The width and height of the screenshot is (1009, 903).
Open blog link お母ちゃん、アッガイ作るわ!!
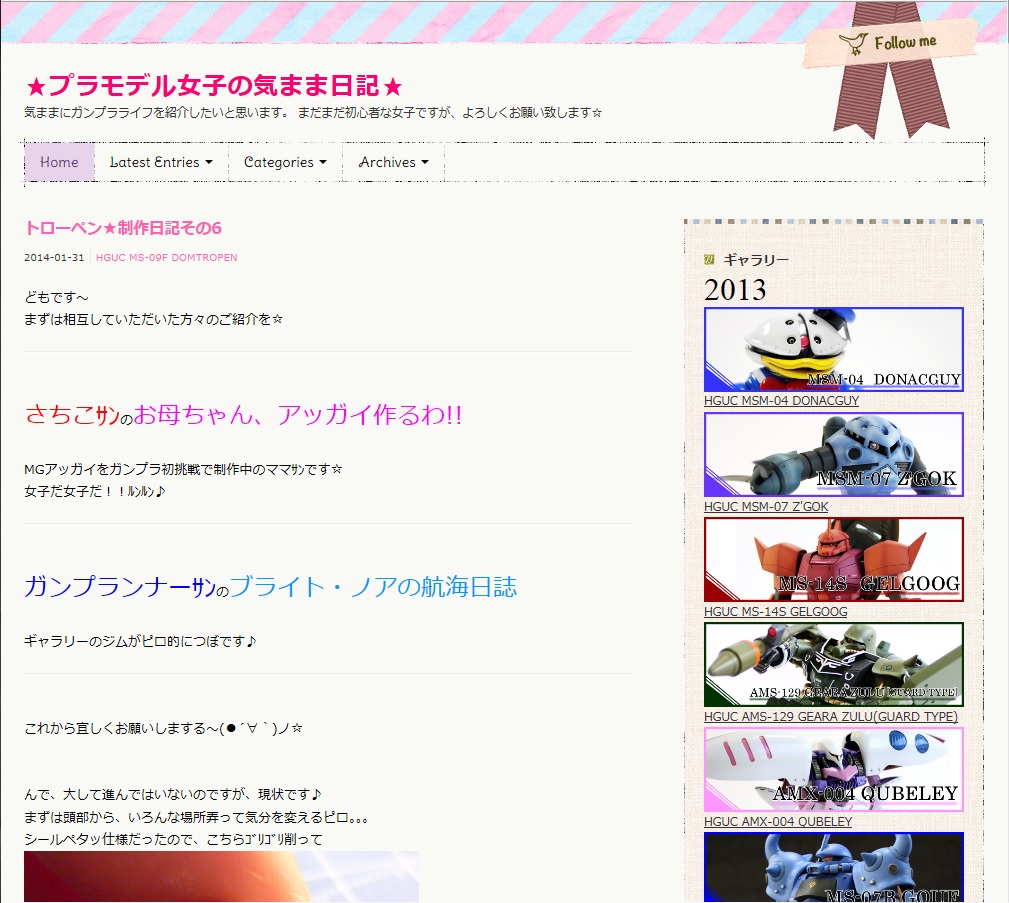click(x=297, y=415)
